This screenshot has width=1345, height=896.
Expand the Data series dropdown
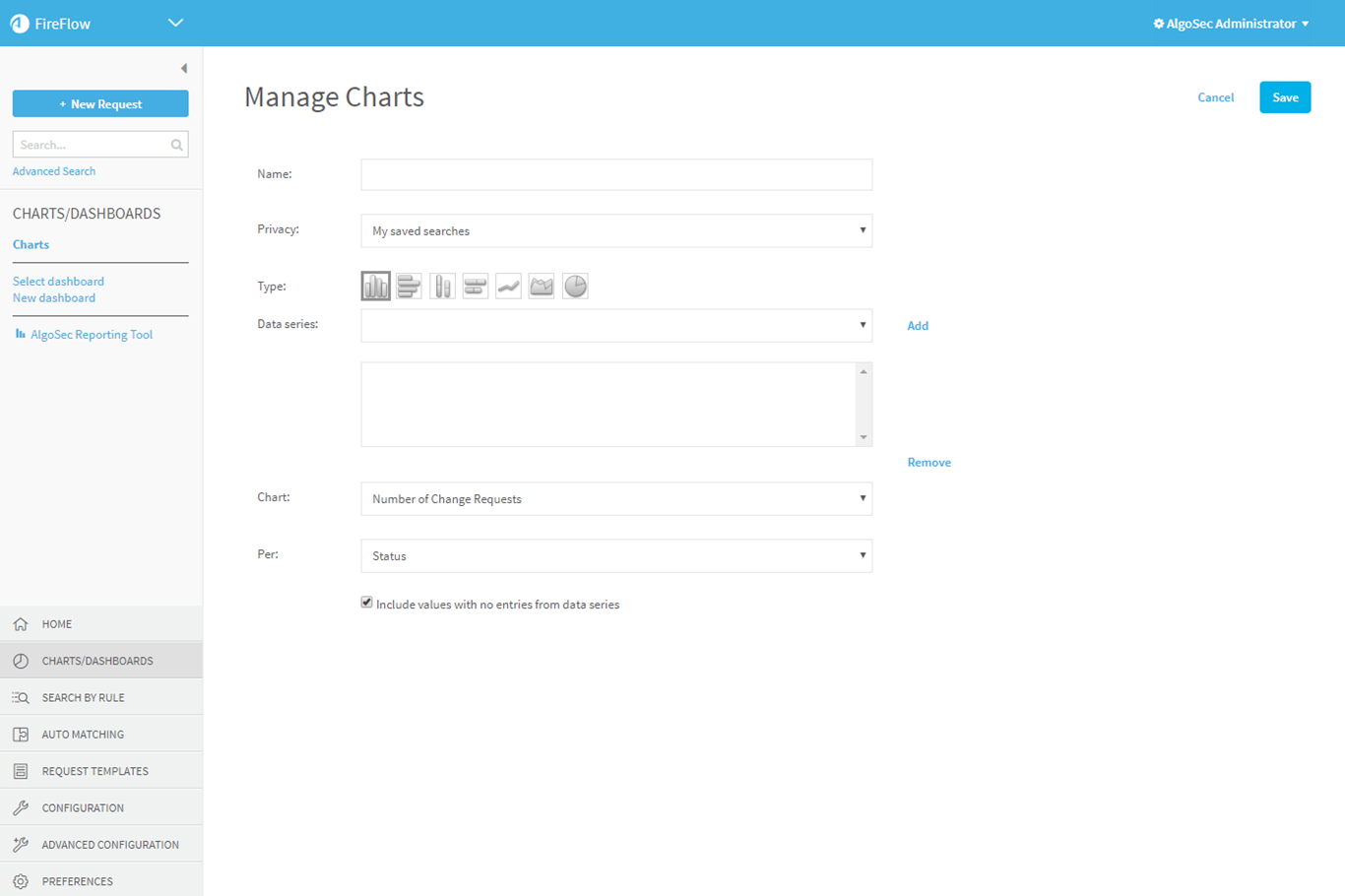tap(616, 326)
